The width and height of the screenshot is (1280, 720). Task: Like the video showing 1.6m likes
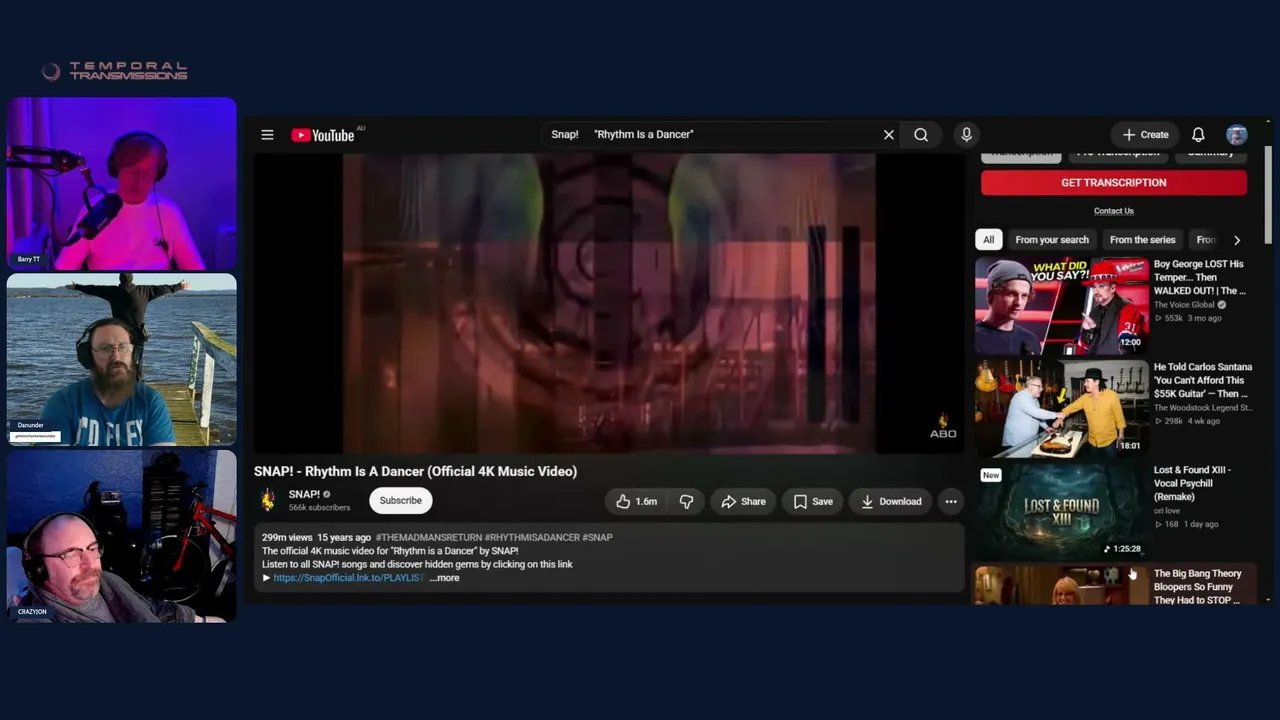click(x=636, y=502)
